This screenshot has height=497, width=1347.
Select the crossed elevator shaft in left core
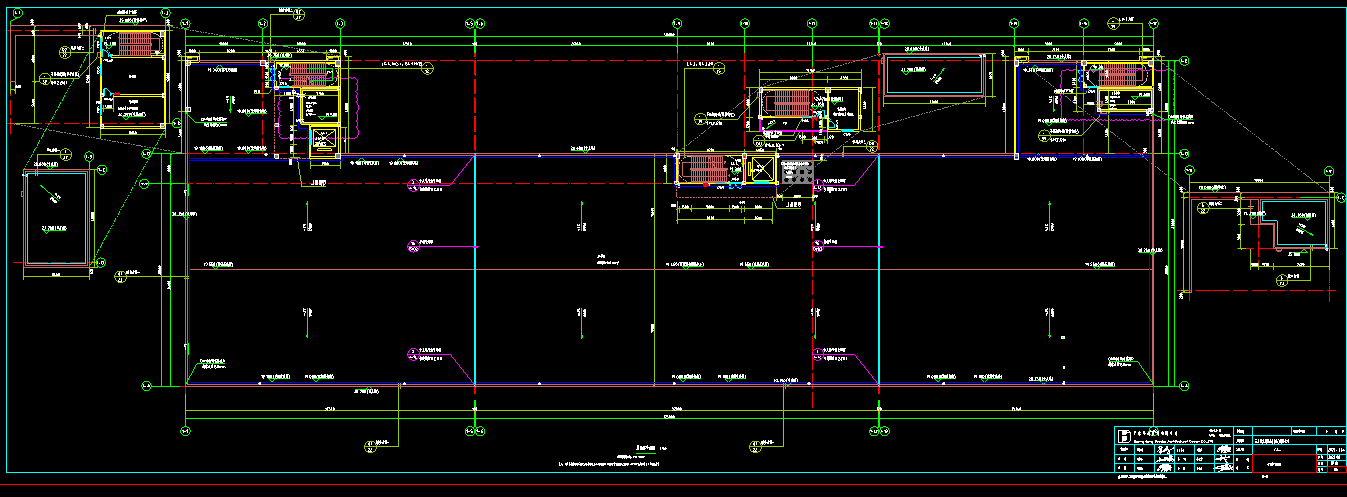coord(325,142)
